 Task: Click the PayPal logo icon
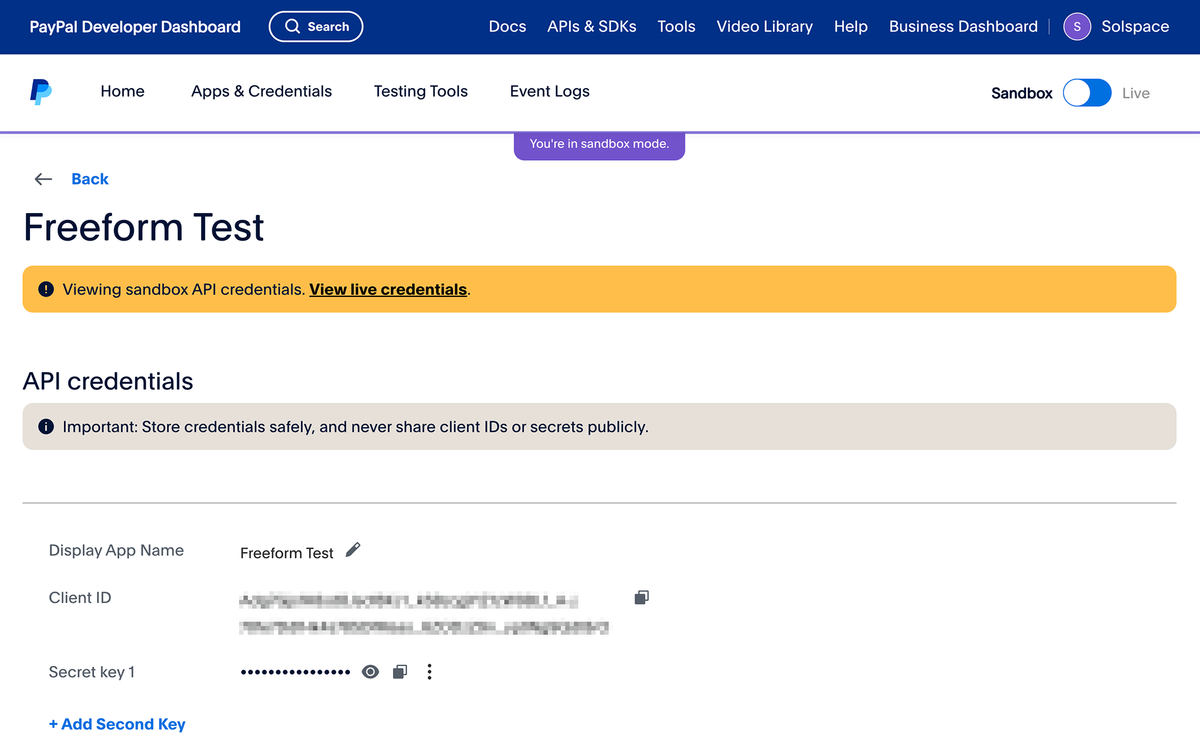tap(40, 92)
